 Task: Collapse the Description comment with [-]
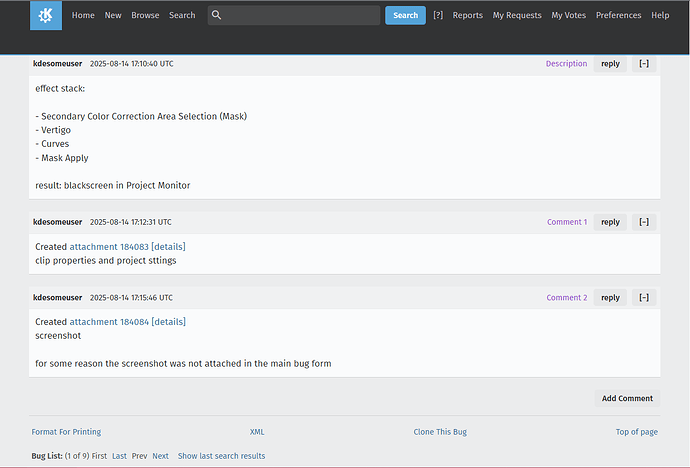[x=644, y=64]
